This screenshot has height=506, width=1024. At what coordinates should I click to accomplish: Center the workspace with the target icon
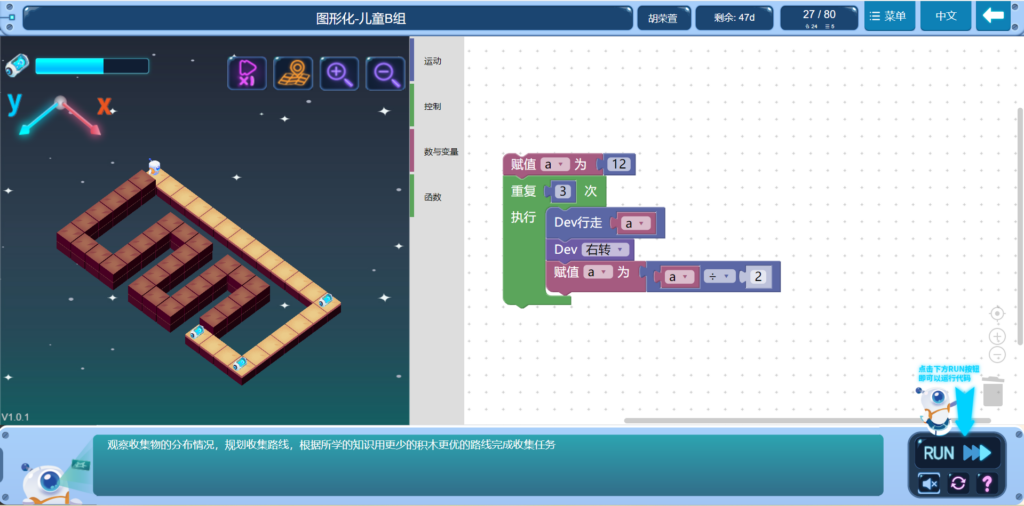(x=997, y=314)
